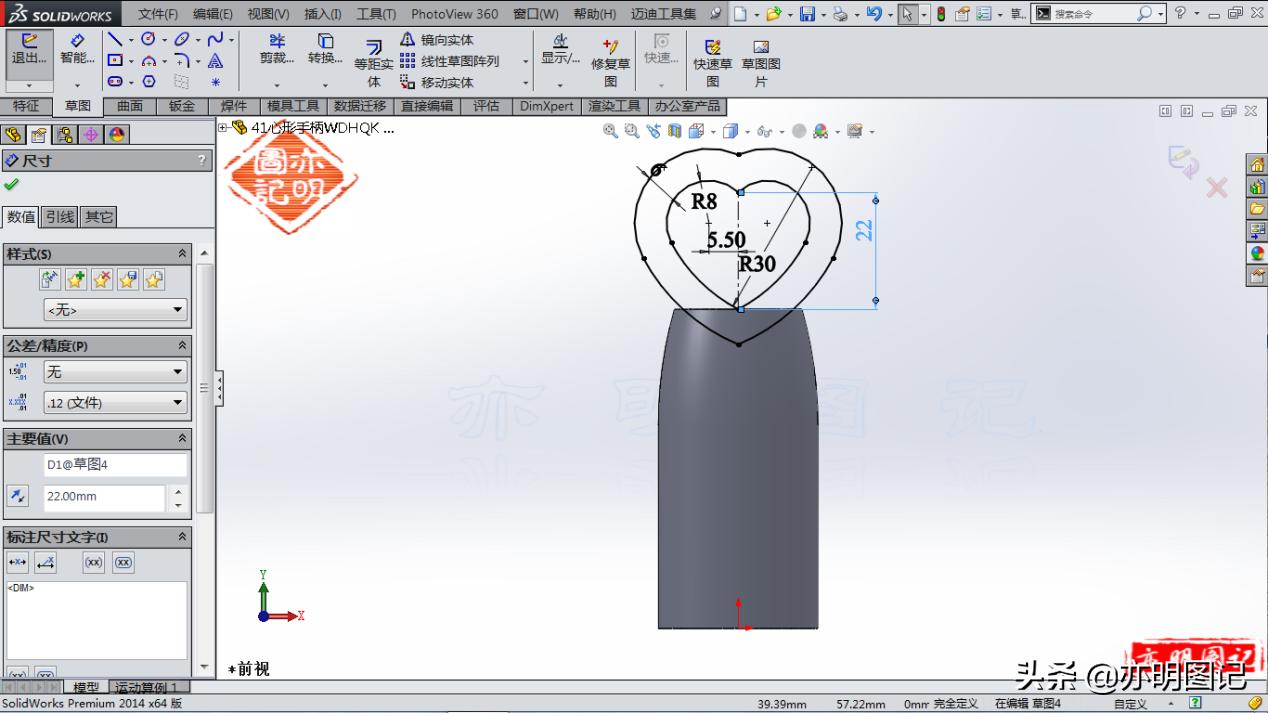This screenshot has height=713, width=1268.
Task: Select the 等距实体 (Offset Entities) tool
Action: 373,55
